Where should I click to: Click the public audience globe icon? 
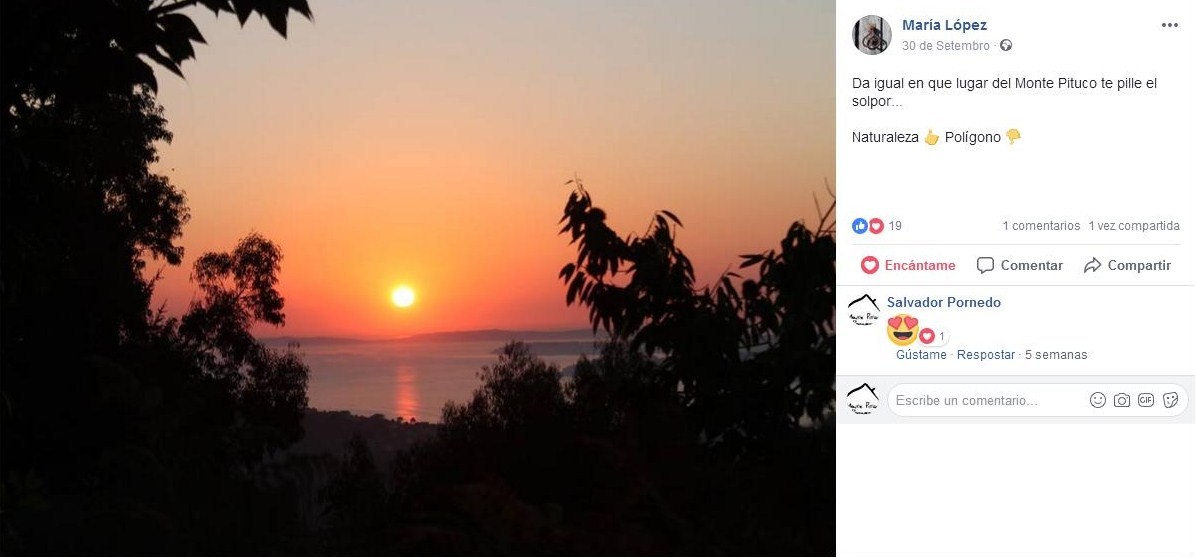pos(1006,46)
